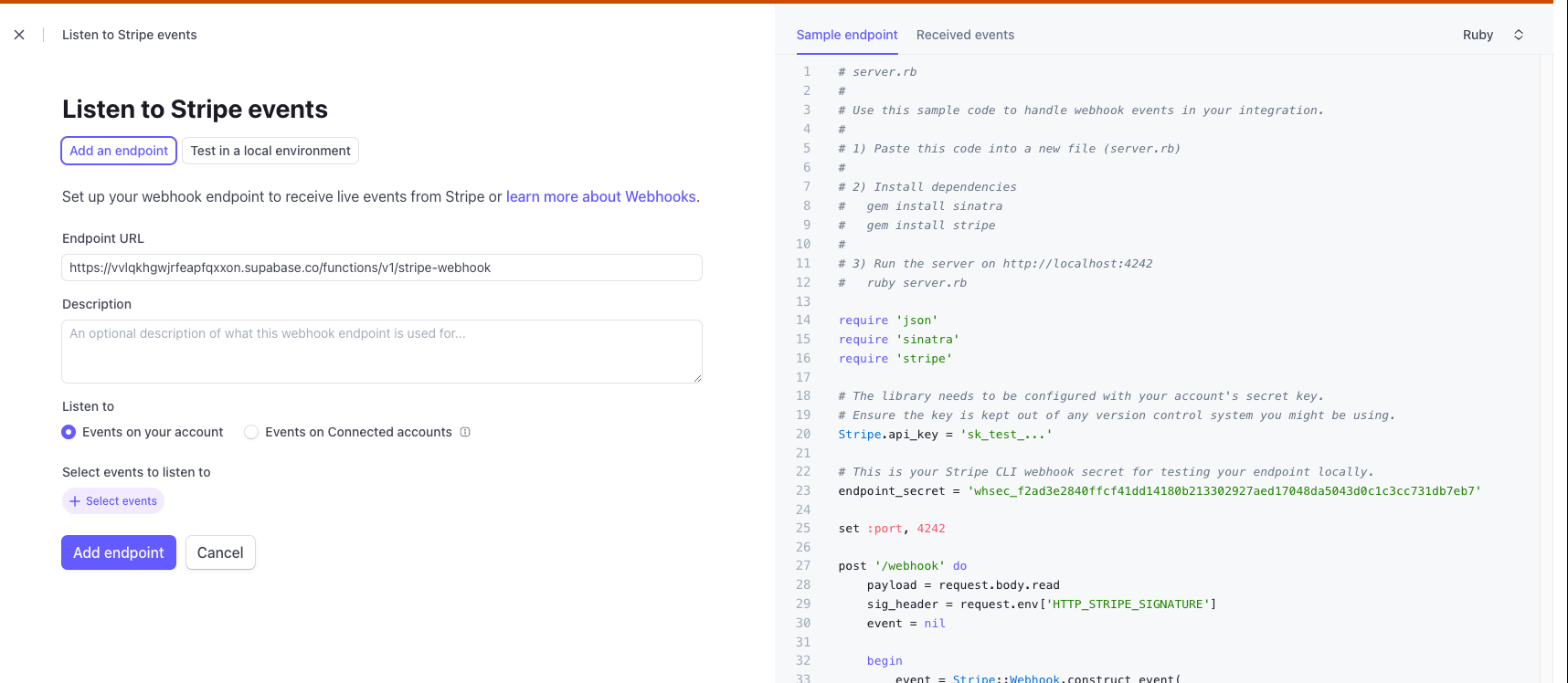Open the Sample endpoint tab
1568x683 pixels.
[x=847, y=35]
